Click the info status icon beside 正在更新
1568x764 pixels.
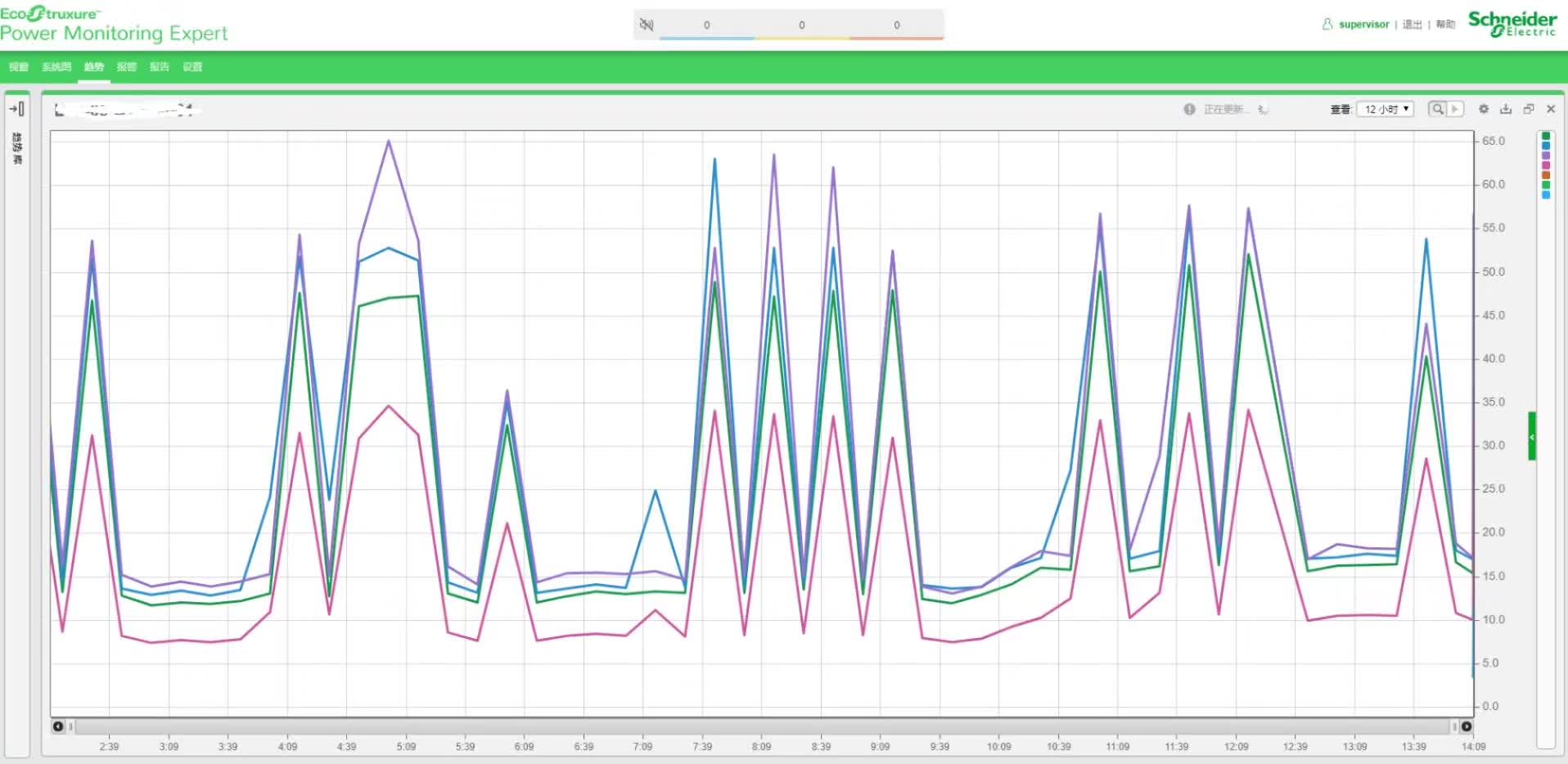coord(1189,110)
